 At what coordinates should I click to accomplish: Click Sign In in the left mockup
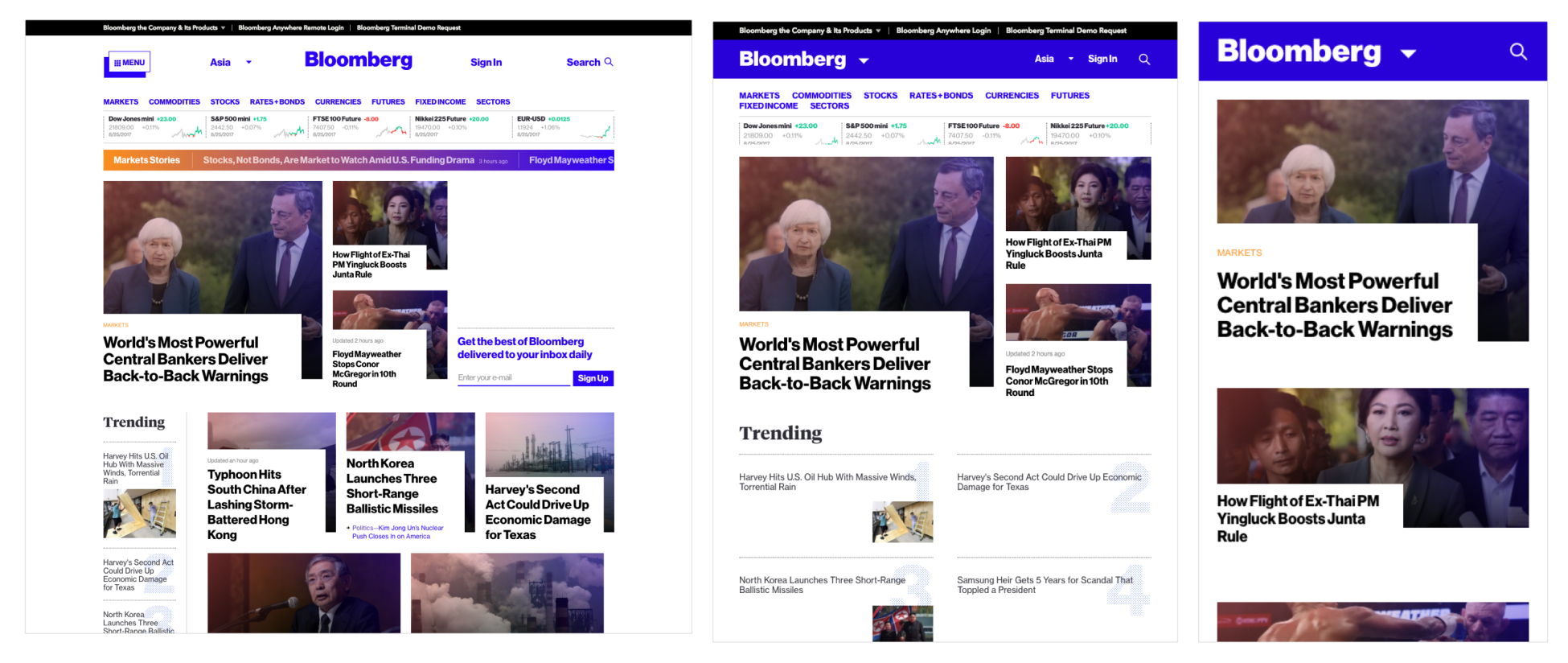click(486, 62)
